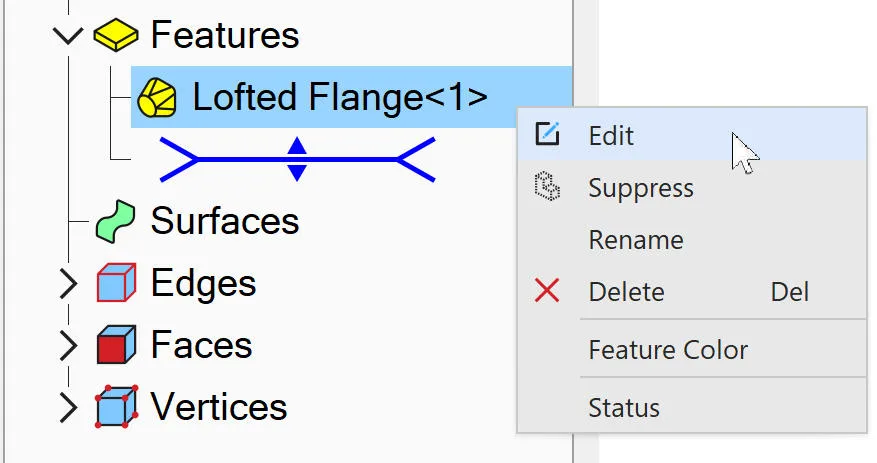
Task: Click the red Faces cube icon
Action: [116, 345]
